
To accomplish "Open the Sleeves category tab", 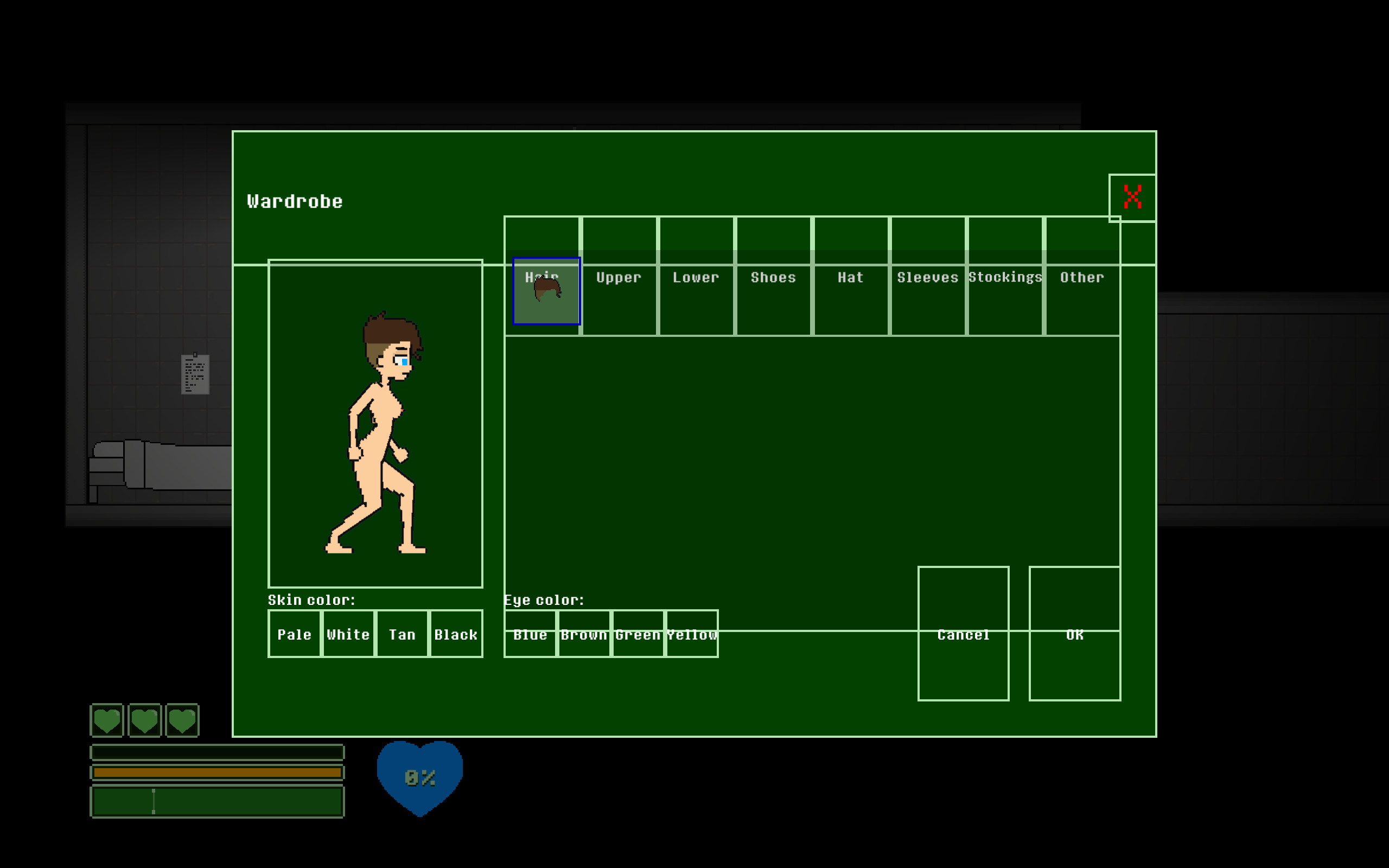I will (927, 277).
